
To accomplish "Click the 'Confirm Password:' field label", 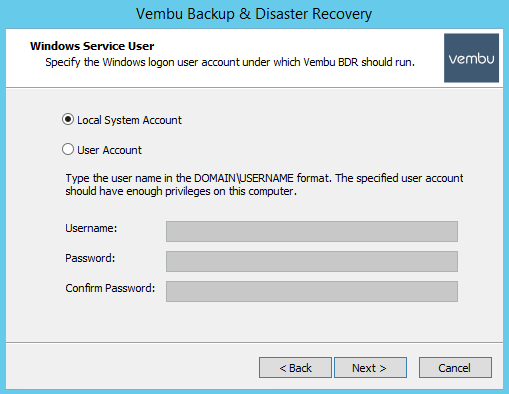I will [x=110, y=288].
